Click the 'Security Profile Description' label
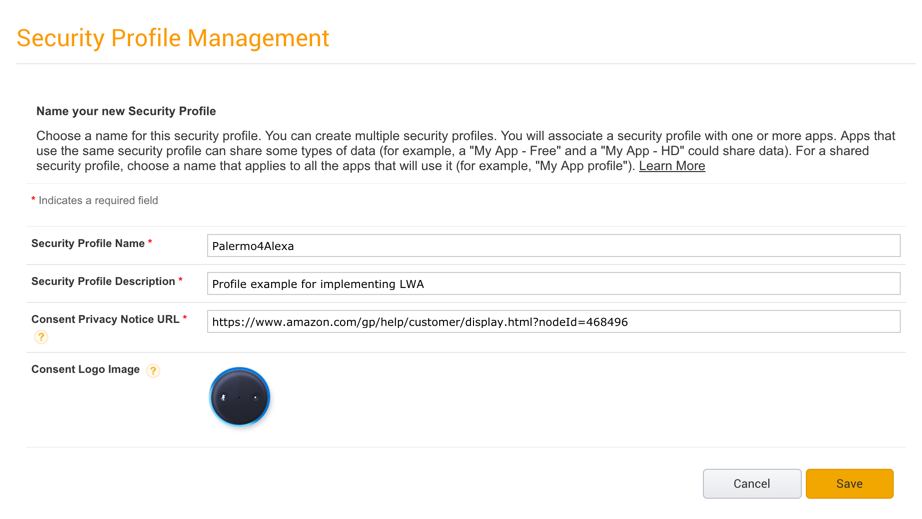Image resolution: width=922 pixels, height=519 pixels. click(103, 282)
